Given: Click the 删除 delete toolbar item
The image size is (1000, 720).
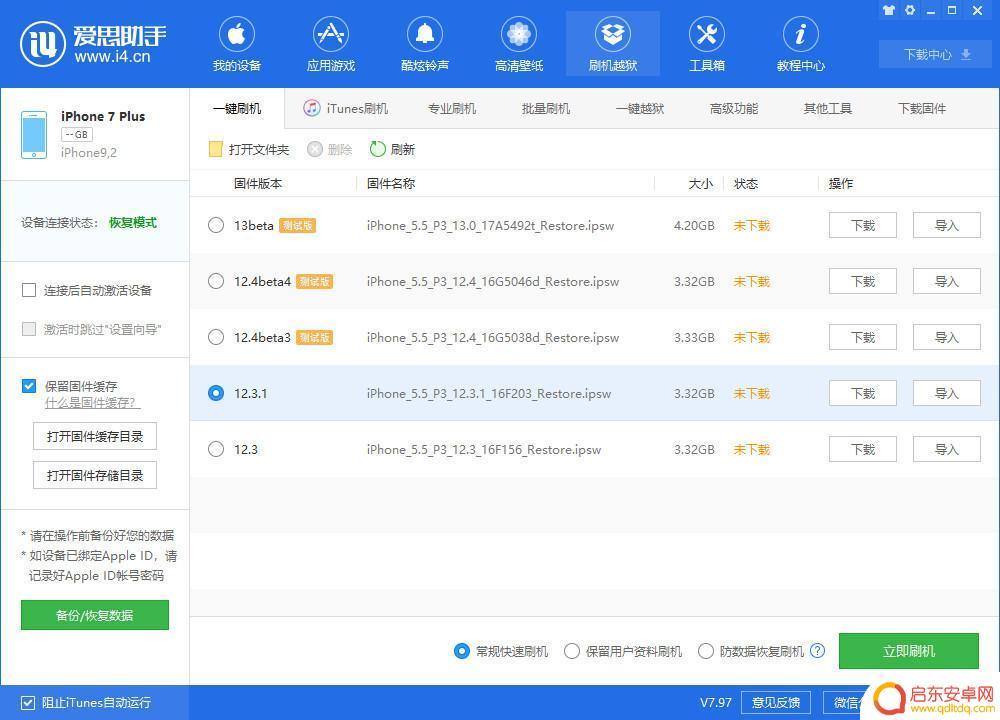Looking at the screenshot, I should click(x=330, y=149).
